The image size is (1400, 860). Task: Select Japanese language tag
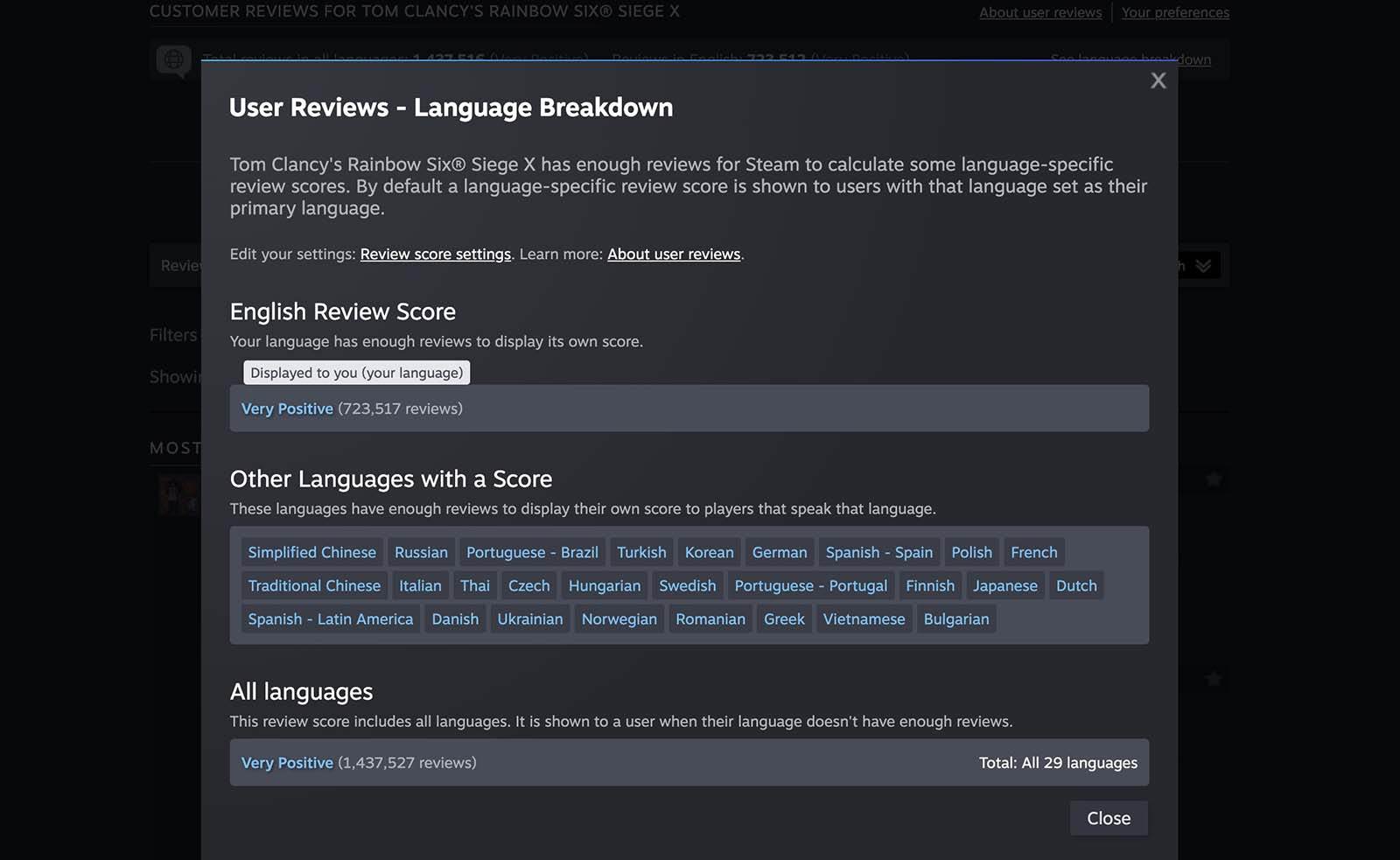(x=1005, y=585)
